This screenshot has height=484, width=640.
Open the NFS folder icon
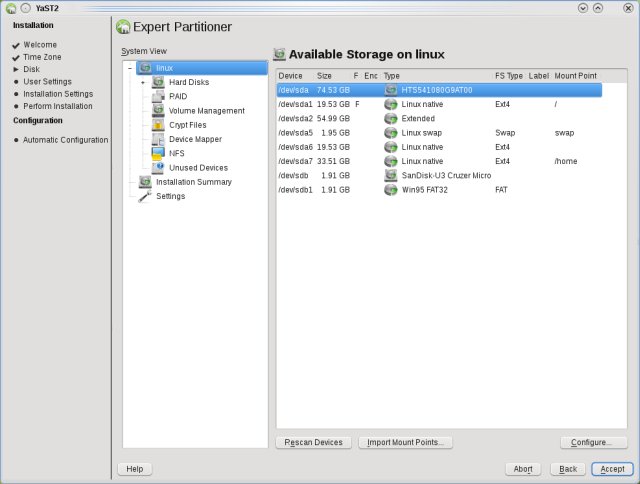pyautogui.click(x=158, y=153)
